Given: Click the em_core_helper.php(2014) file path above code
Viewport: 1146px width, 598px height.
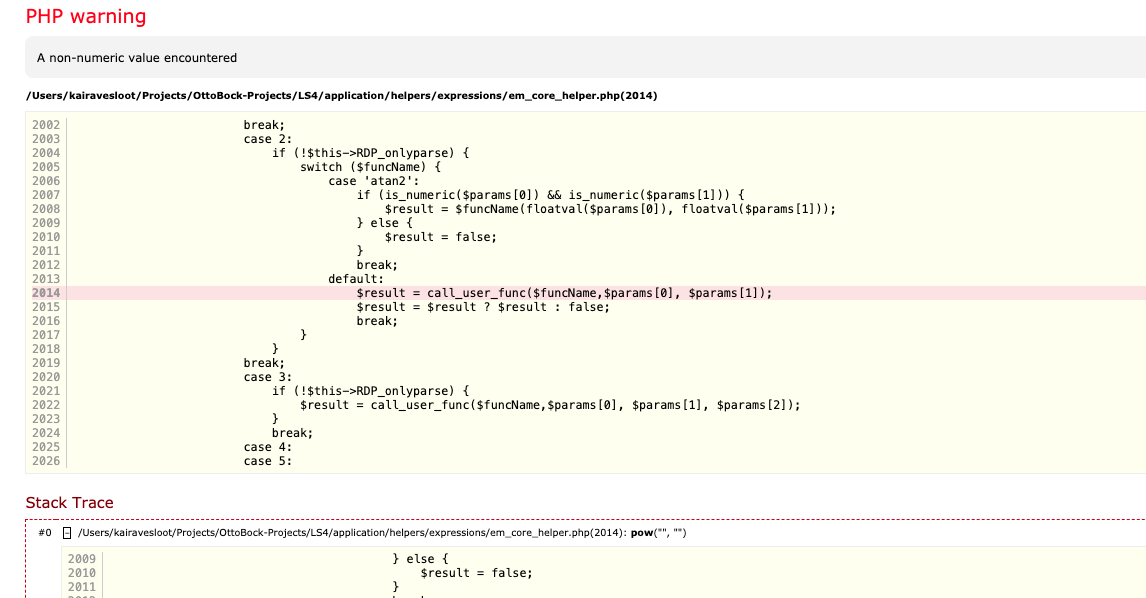Looking at the screenshot, I should [x=341, y=95].
